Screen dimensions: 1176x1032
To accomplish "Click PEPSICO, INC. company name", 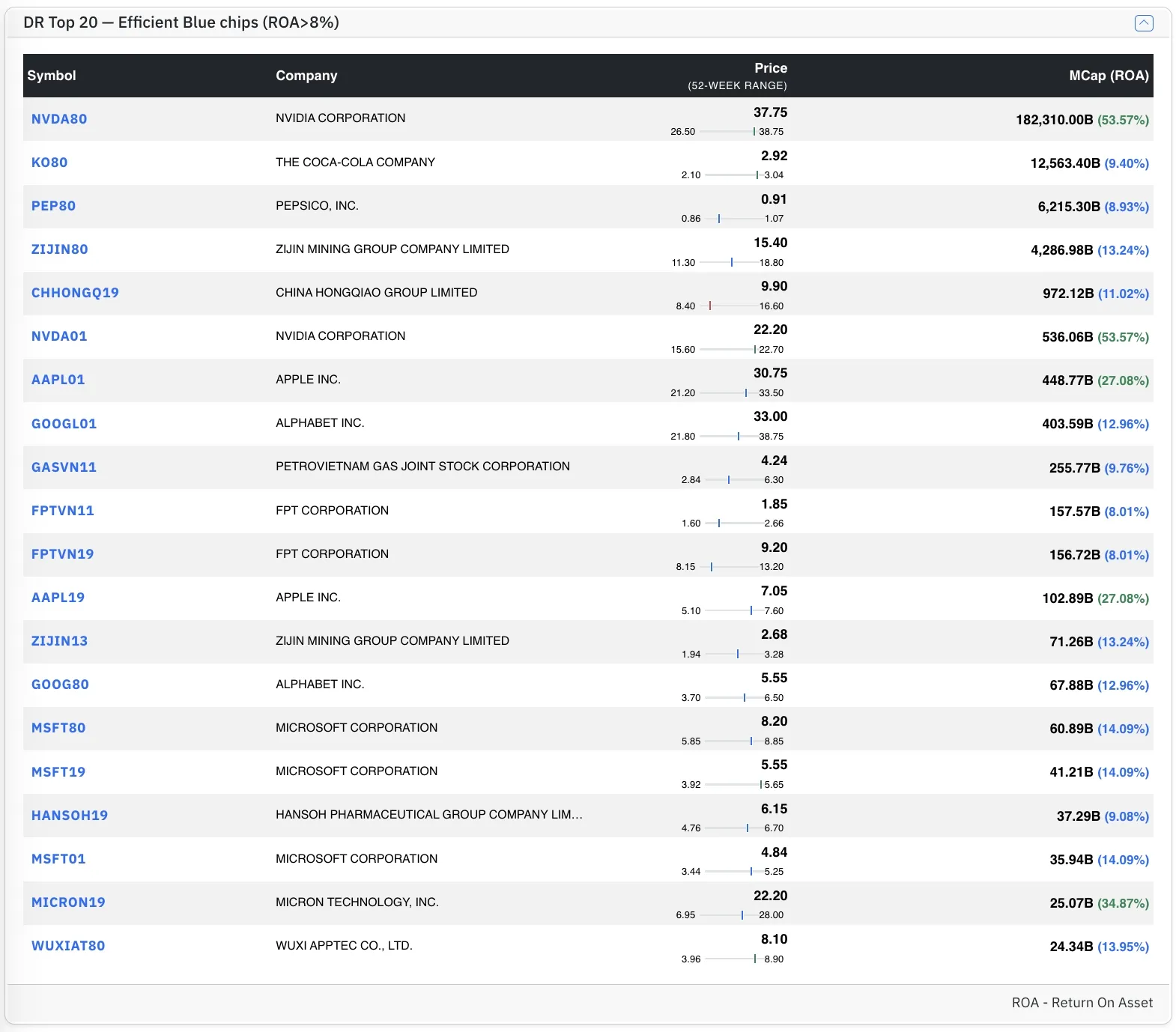I will pyautogui.click(x=317, y=206).
